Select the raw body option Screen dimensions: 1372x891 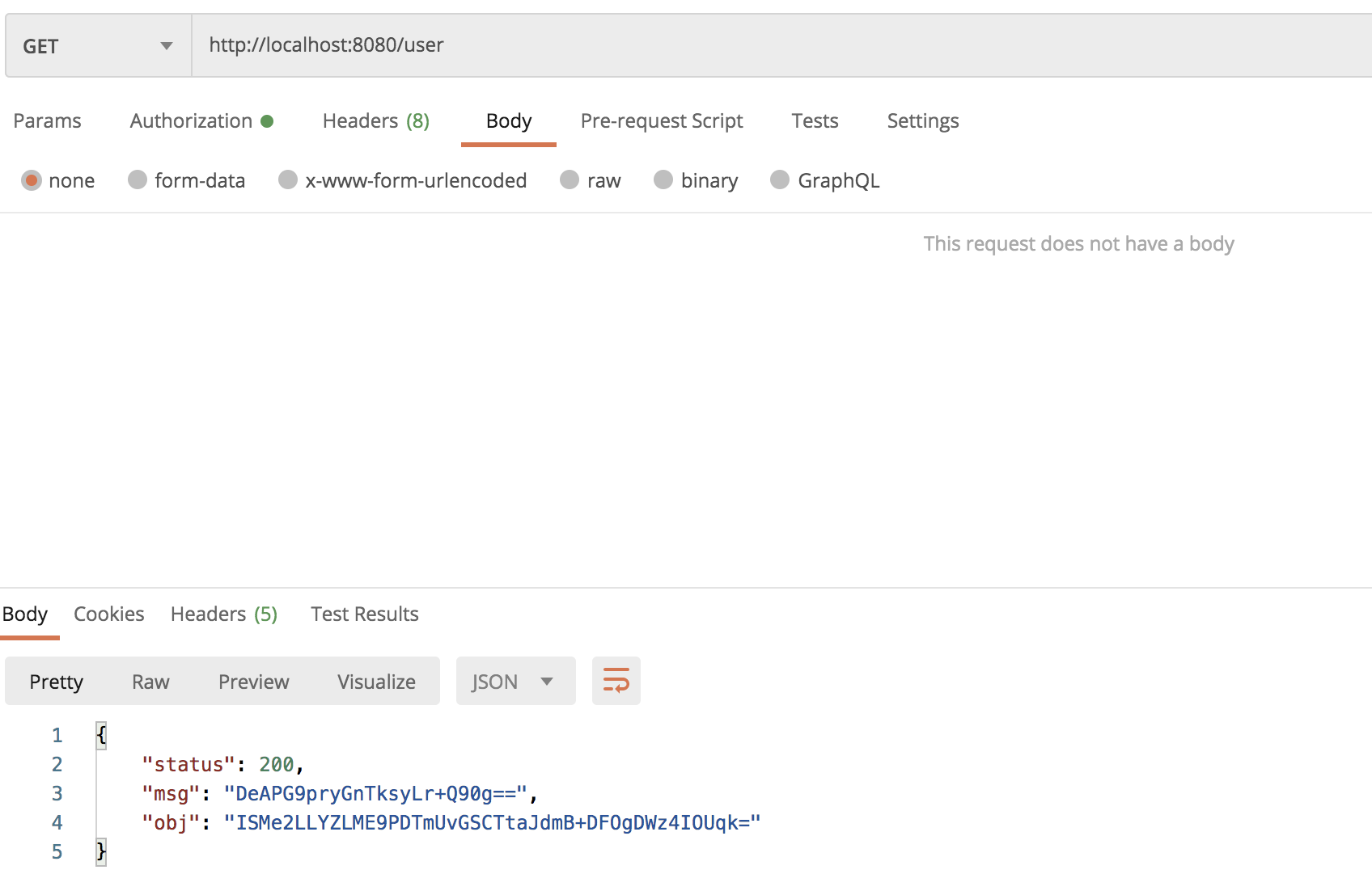click(x=570, y=180)
